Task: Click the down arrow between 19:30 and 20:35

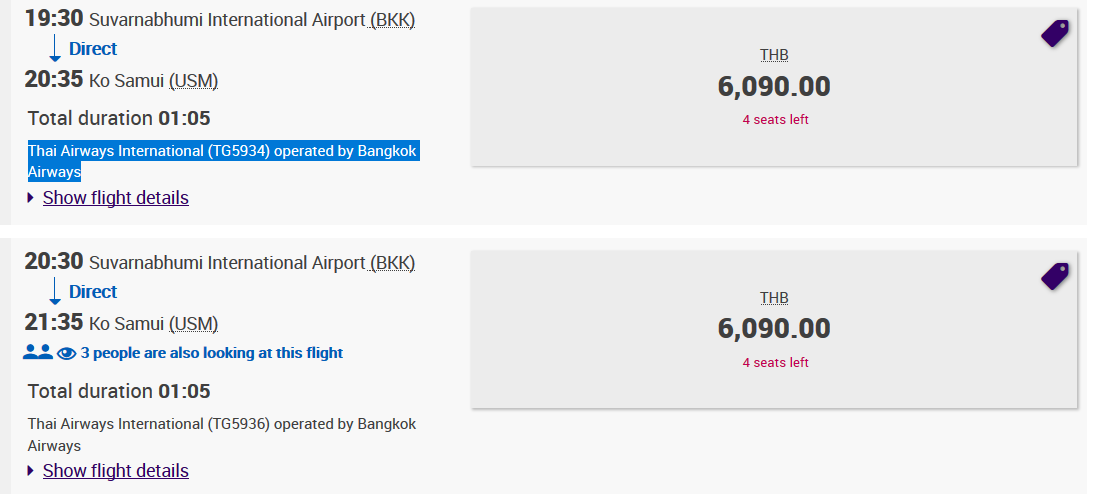Action: click(55, 49)
